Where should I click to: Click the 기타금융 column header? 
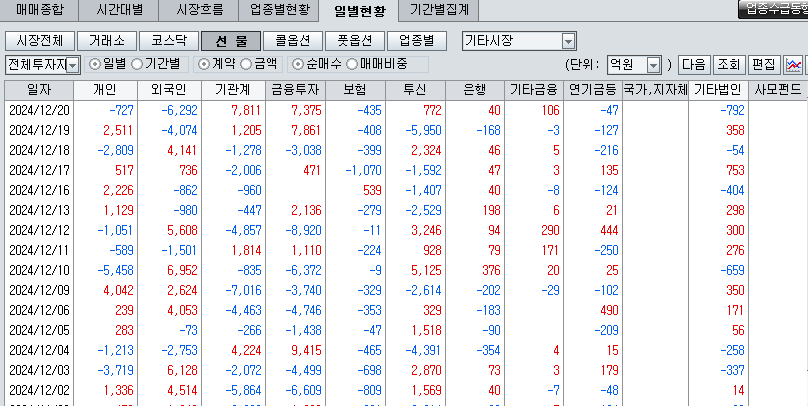point(533,90)
